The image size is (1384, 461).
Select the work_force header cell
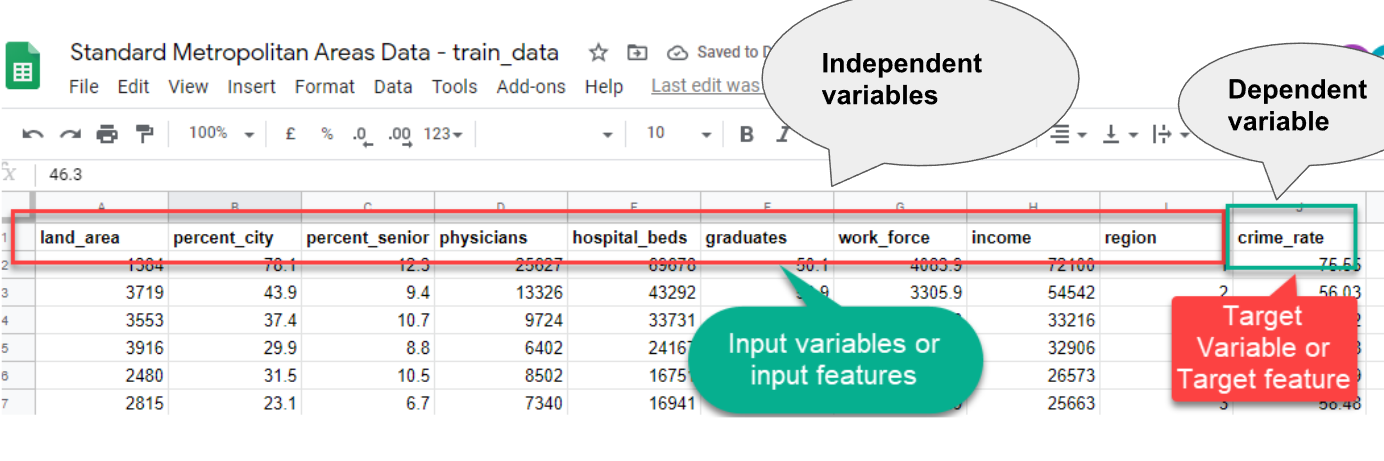coord(900,238)
